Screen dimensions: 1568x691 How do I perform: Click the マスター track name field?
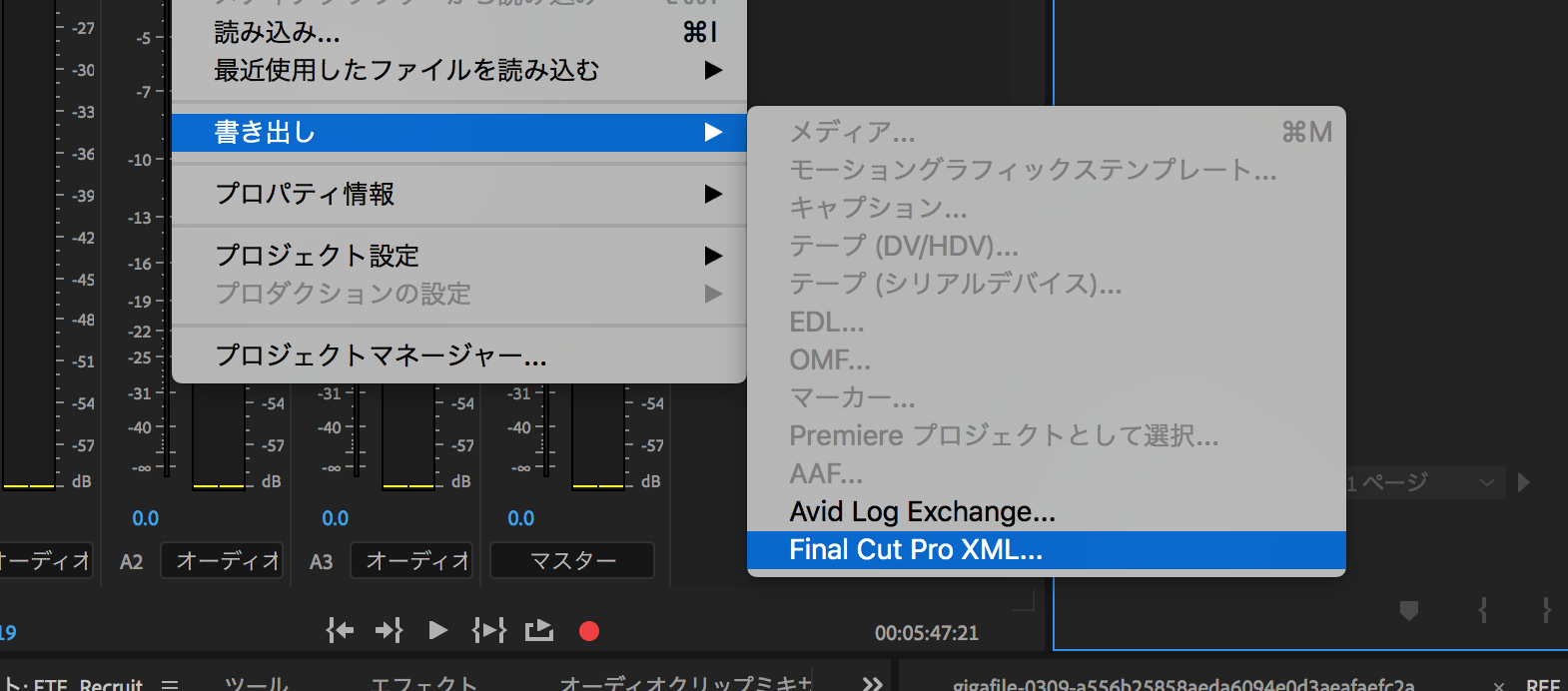(x=572, y=561)
